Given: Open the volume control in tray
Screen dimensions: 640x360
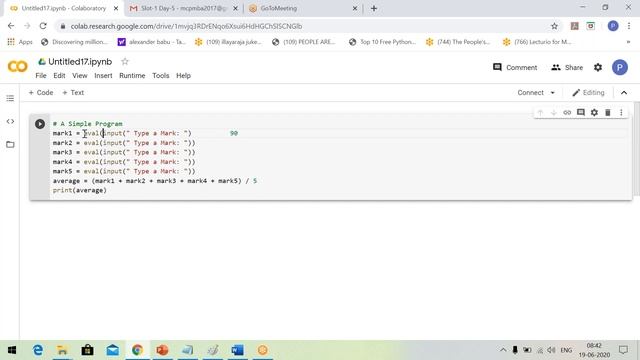Looking at the screenshot, I should pos(551,350).
